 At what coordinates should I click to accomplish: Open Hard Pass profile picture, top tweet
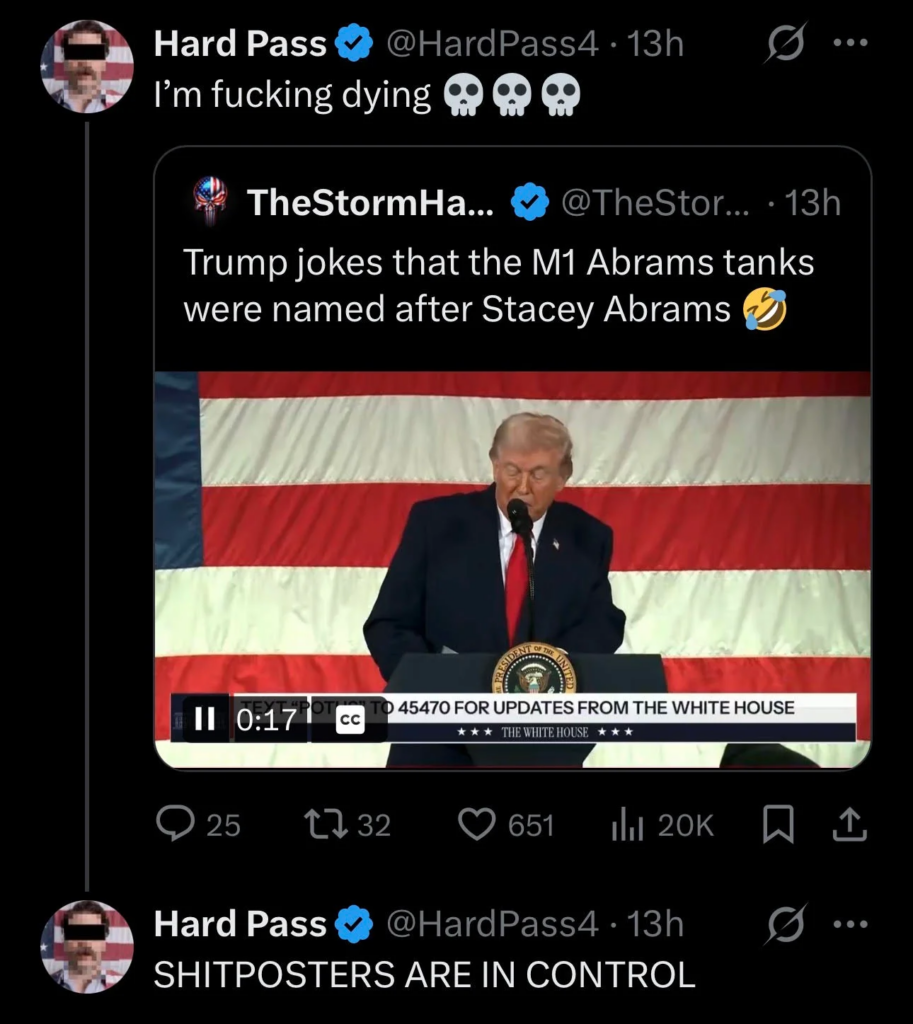tap(87, 66)
